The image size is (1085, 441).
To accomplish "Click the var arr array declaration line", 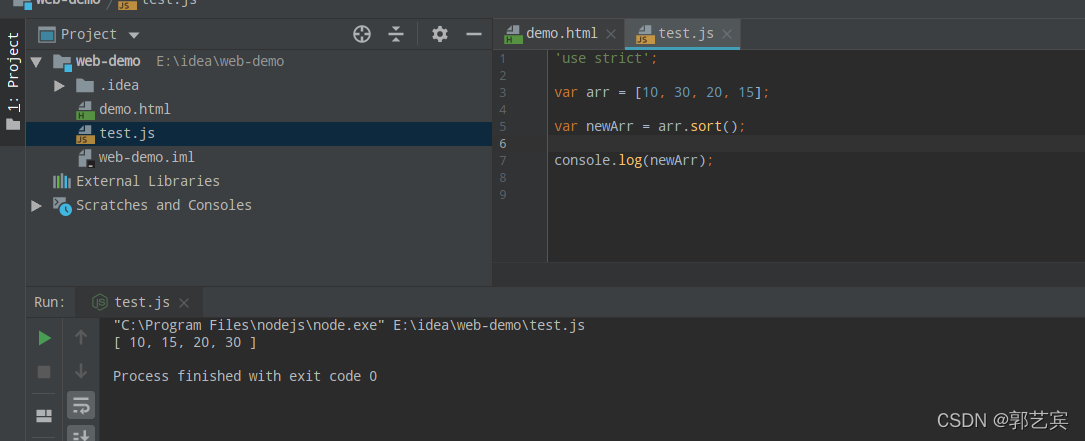I will point(662,93).
